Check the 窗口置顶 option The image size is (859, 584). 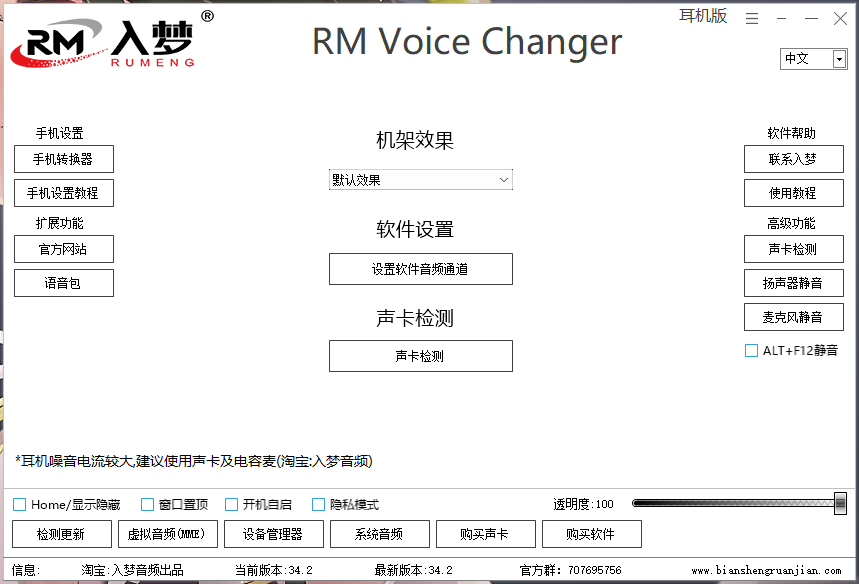pyautogui.click(x=147, y=504)
